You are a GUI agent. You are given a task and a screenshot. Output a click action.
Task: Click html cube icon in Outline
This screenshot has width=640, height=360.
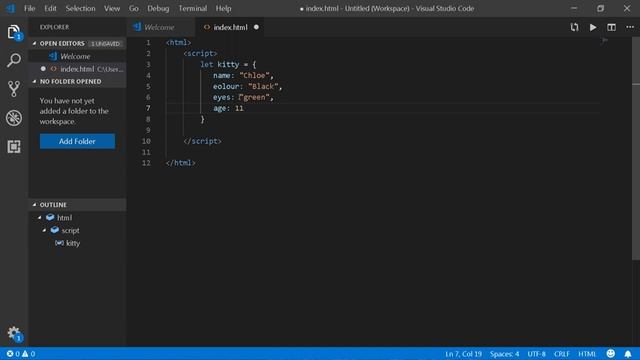coord(50,218)
